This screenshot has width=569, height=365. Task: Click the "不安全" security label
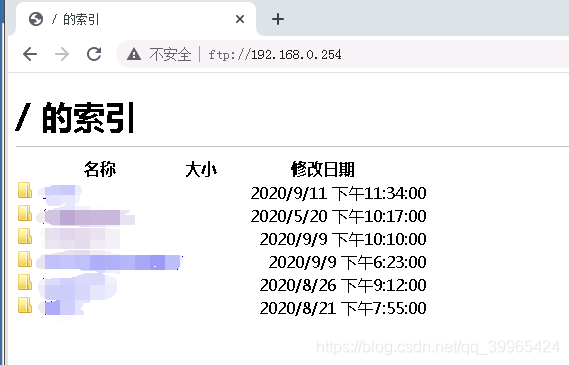(x=170, y=54)
